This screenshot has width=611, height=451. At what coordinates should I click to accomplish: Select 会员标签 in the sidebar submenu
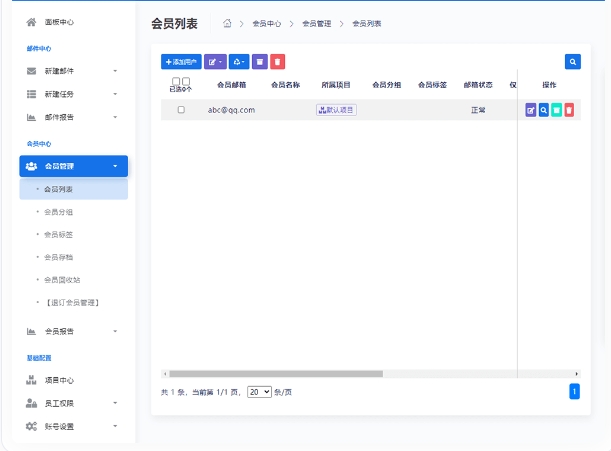point(58,235)
